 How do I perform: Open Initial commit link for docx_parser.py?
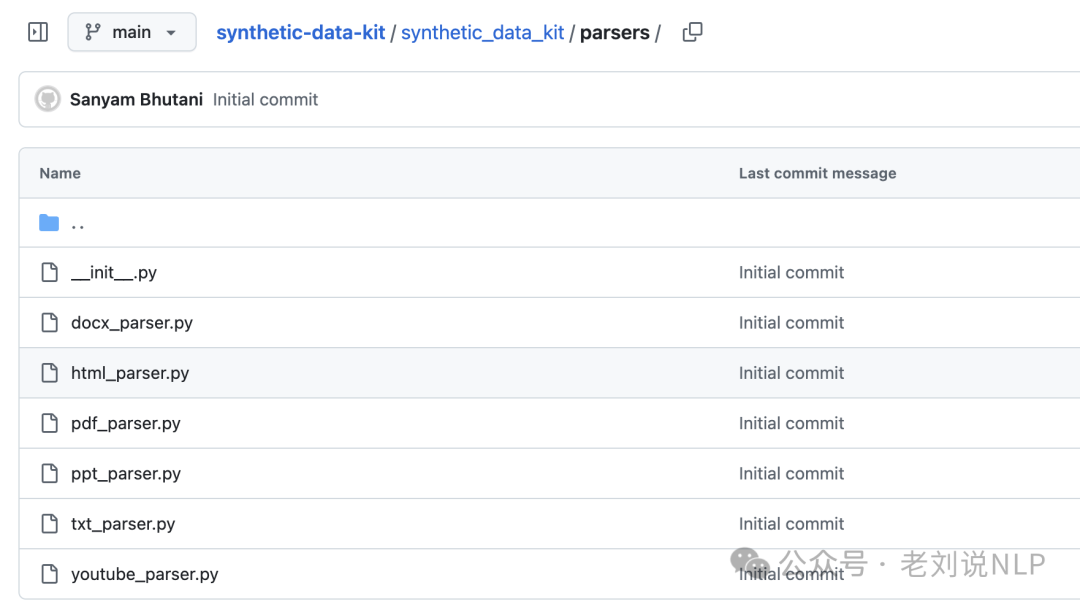pos(791,322)
